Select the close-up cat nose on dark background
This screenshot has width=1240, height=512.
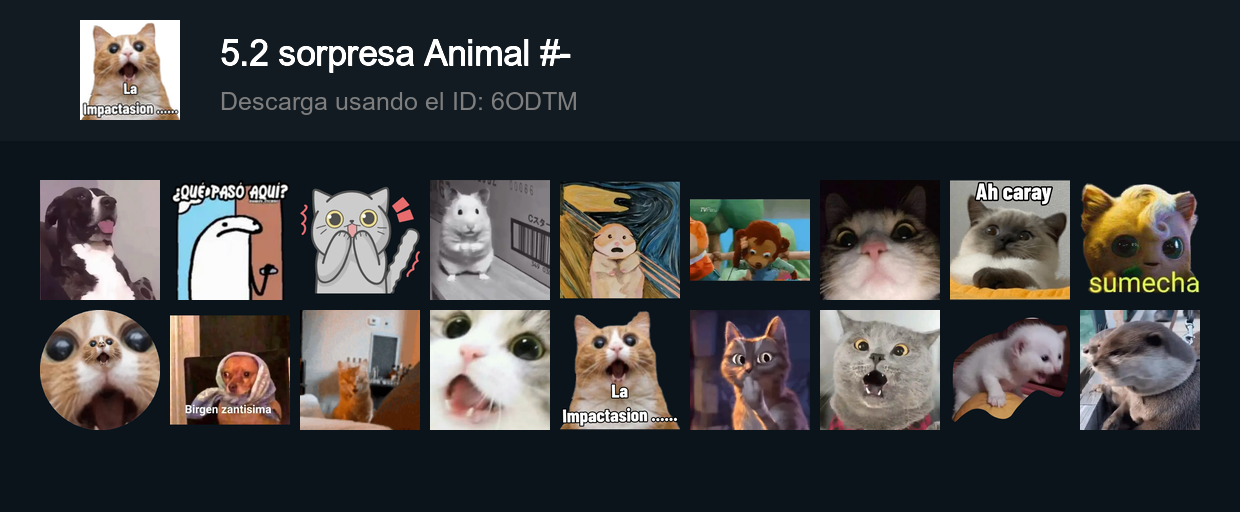pos(880,240)
